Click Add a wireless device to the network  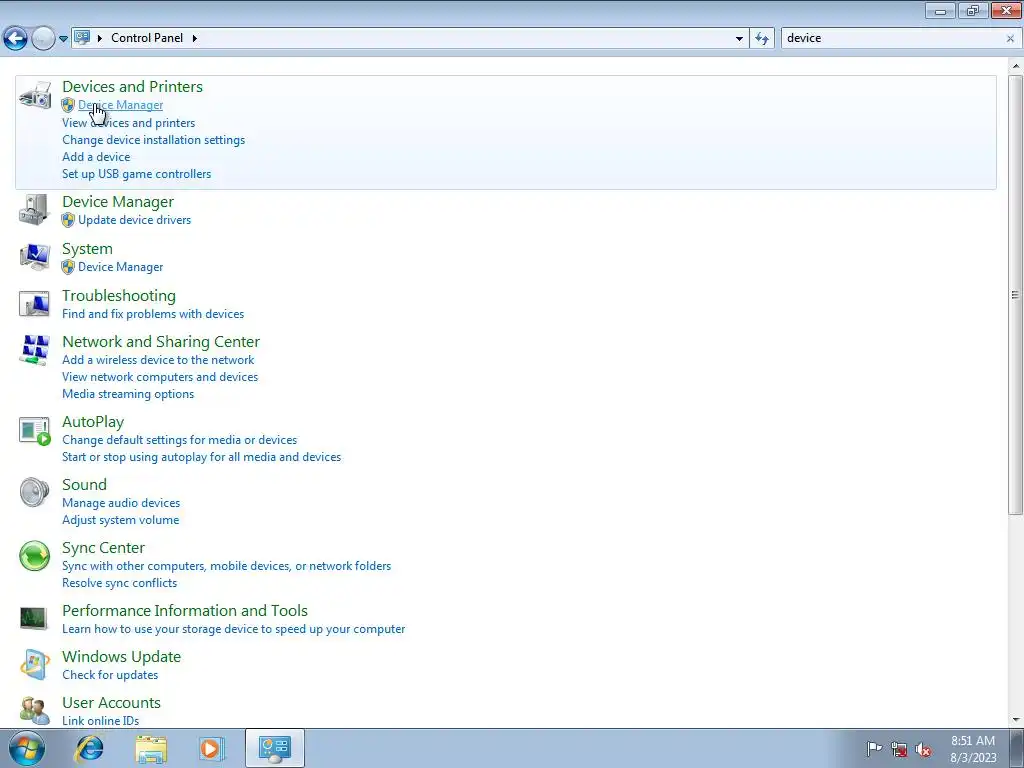coord(158,360)
